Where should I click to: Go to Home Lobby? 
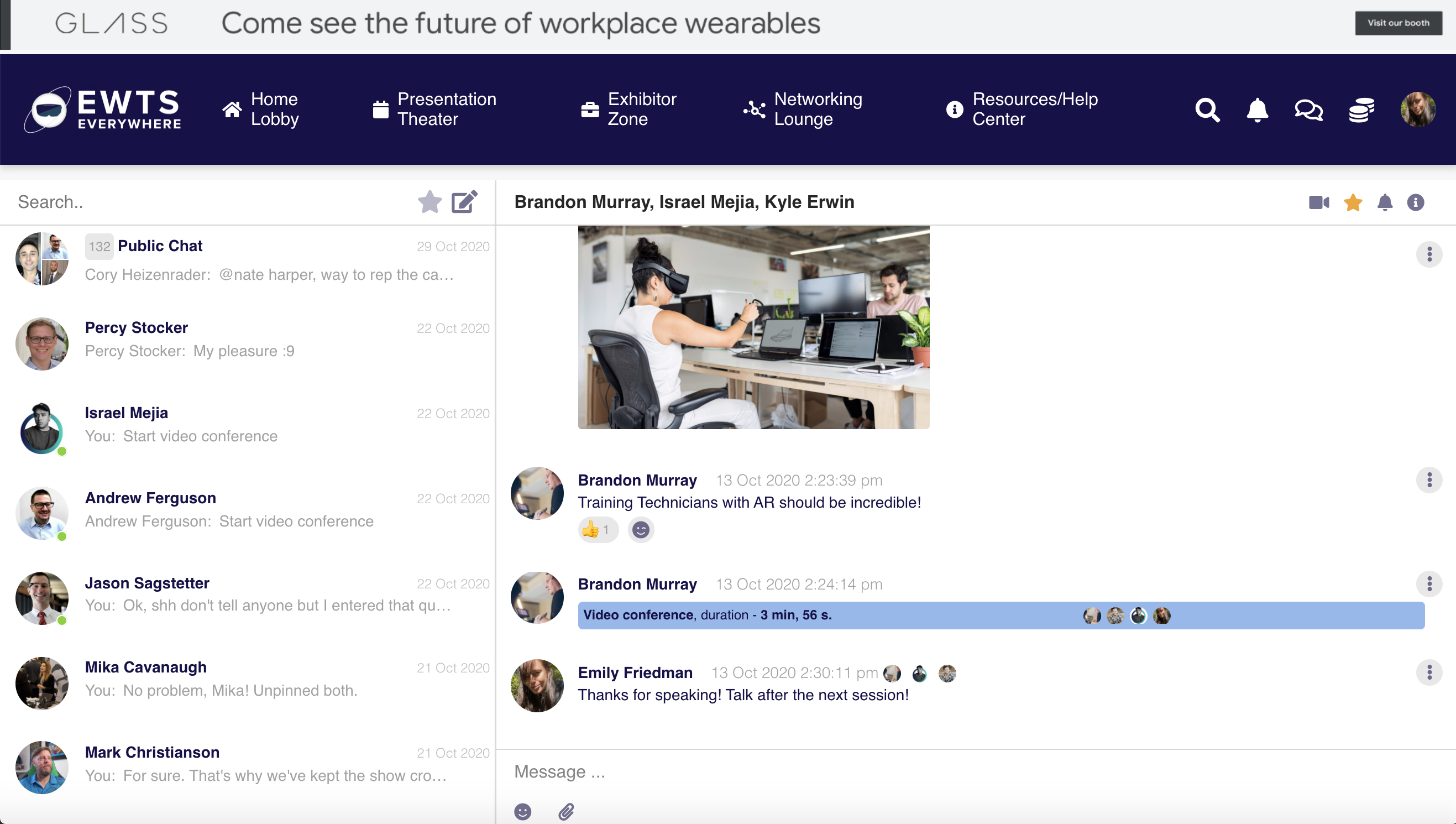260,109
